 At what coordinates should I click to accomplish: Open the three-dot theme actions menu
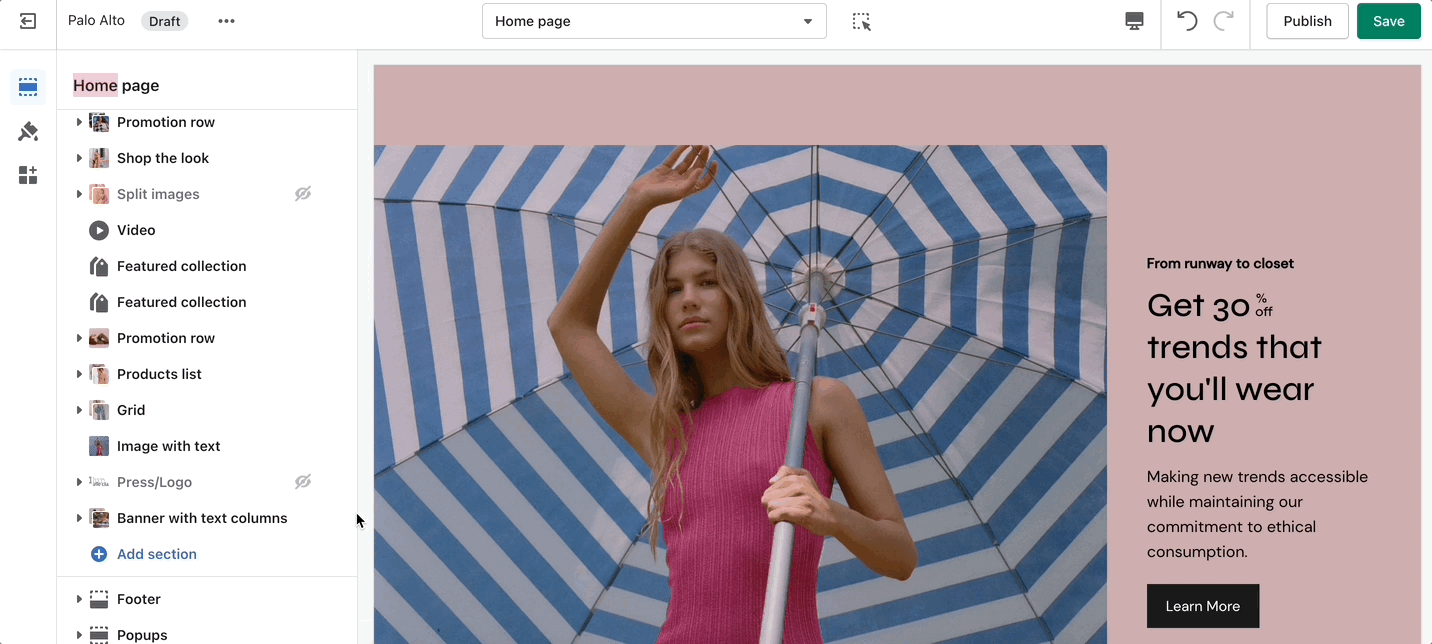click(227, 21)
